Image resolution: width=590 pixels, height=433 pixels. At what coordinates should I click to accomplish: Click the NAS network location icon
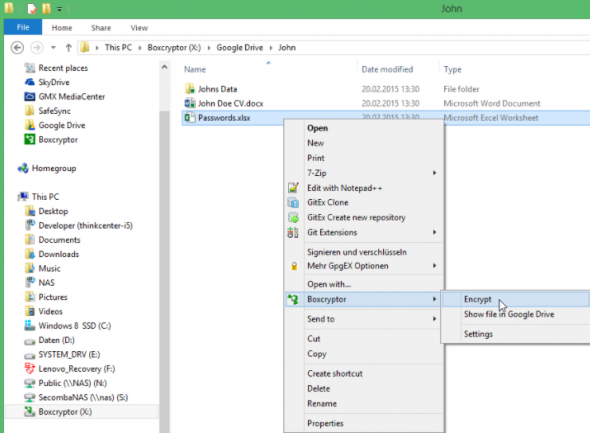pyautogui.click(x=30, y=283)
